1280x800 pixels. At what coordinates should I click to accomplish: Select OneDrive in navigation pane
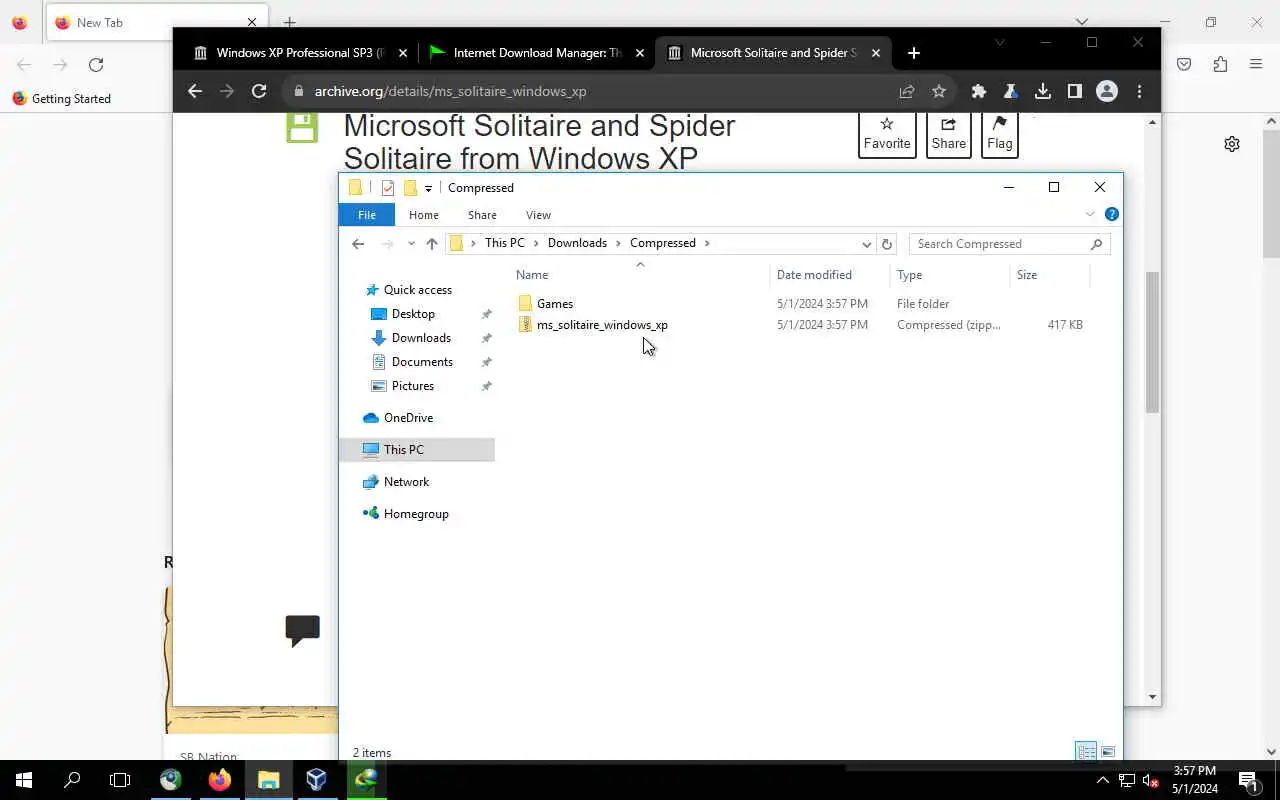click(x=408, y=418)
